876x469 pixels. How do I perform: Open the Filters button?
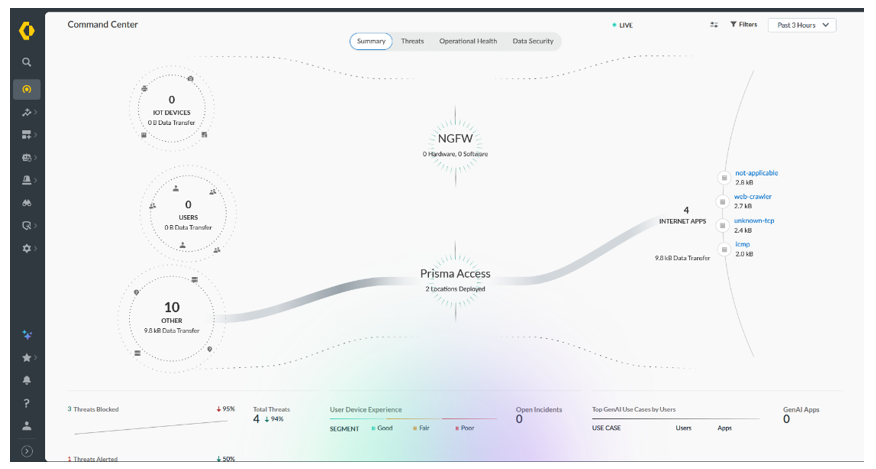(743, 25)
